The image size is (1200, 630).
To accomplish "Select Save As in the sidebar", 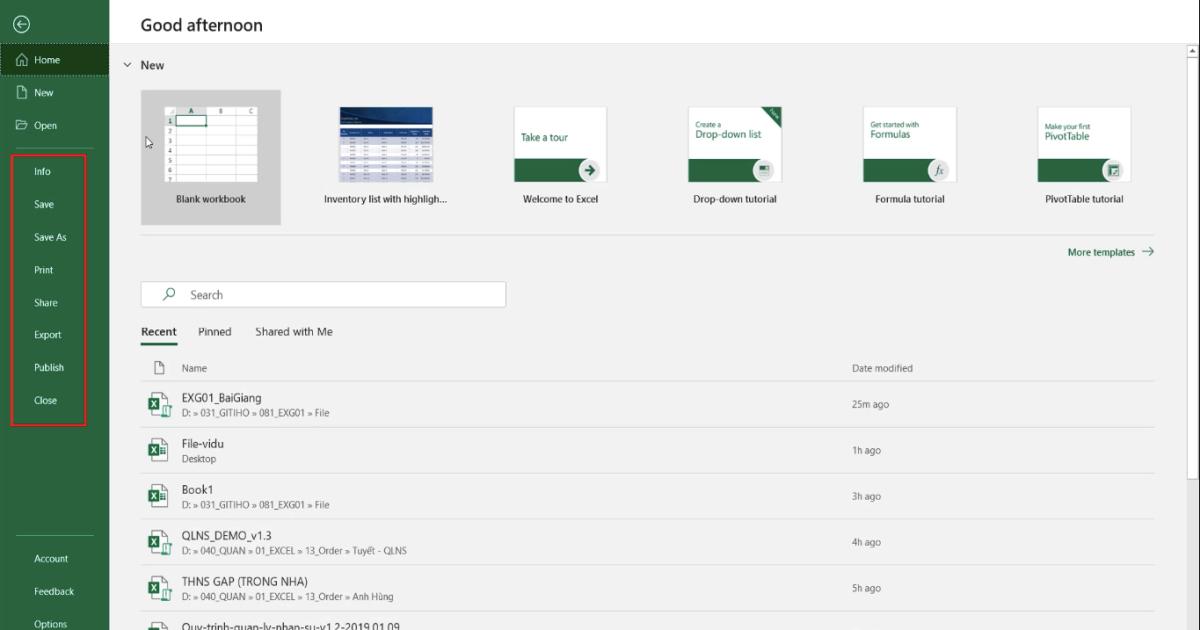I will click(x=48, y=237).
